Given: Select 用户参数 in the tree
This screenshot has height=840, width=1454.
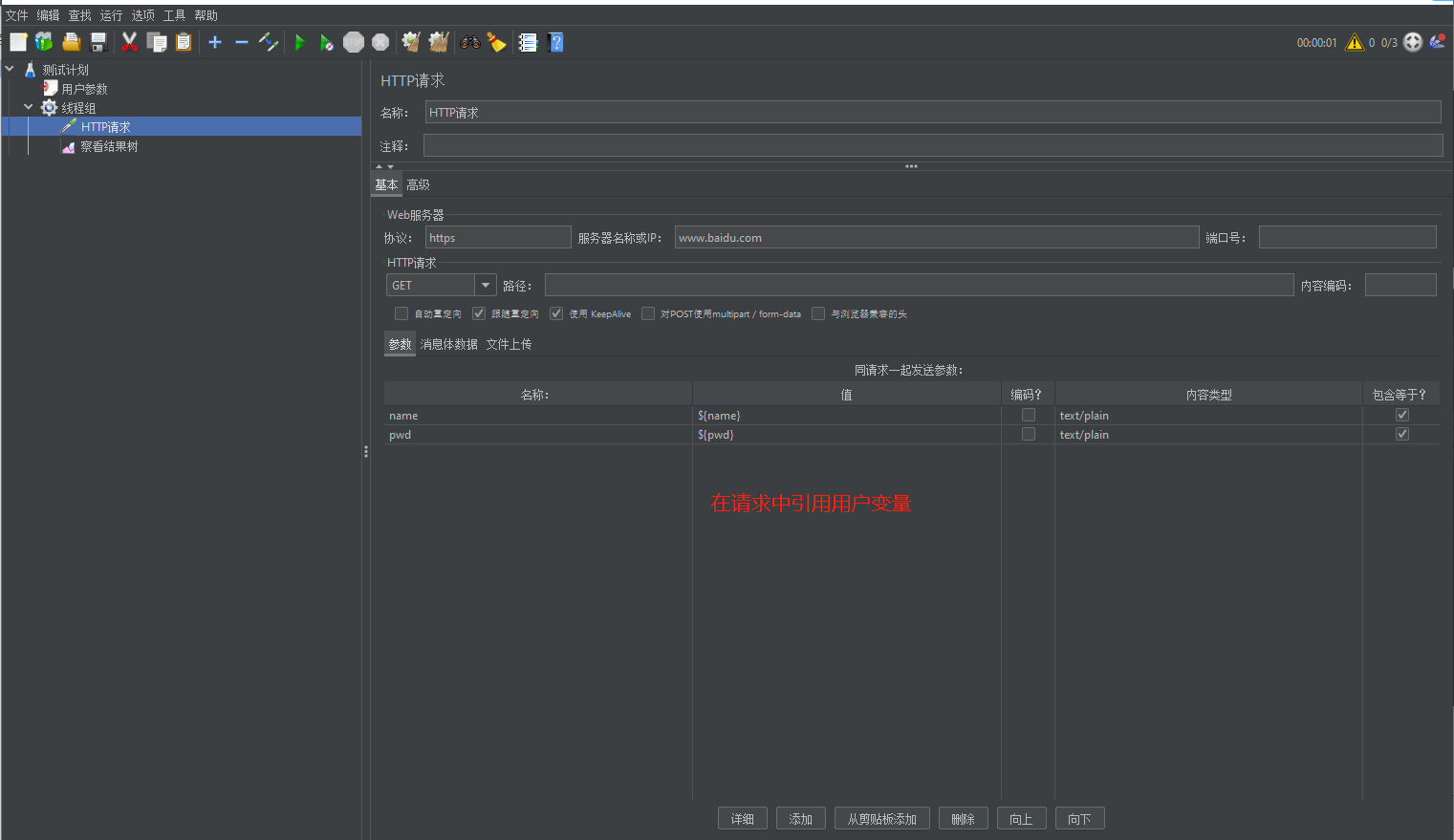Looking at the screenshot, I should (x=84, y=89).
